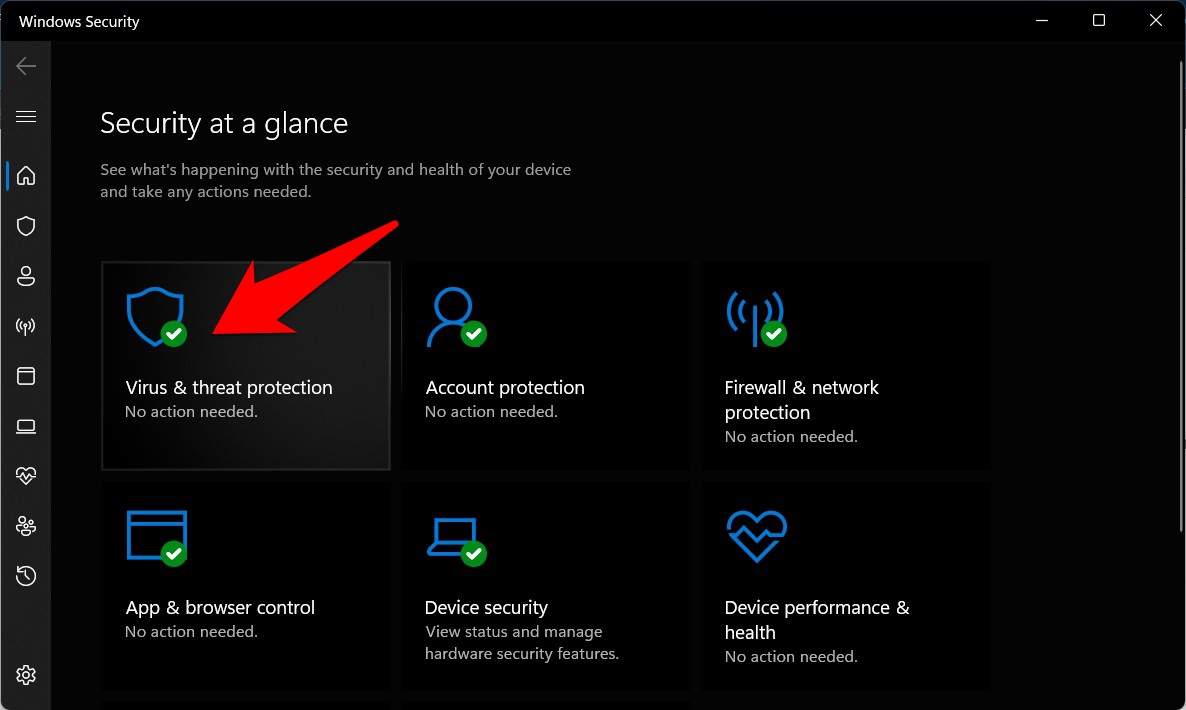
Task: Open the Account protection tile
Action: [x=545, y=366]
